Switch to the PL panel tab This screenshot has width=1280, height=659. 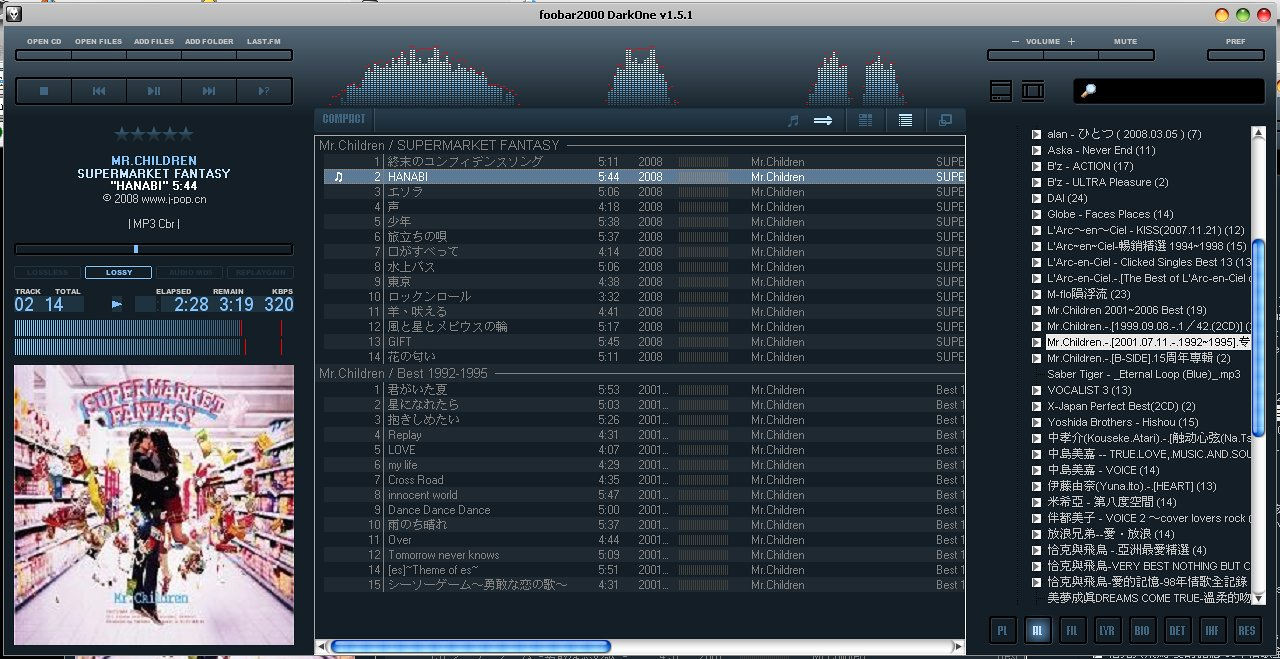[1003, 631]
